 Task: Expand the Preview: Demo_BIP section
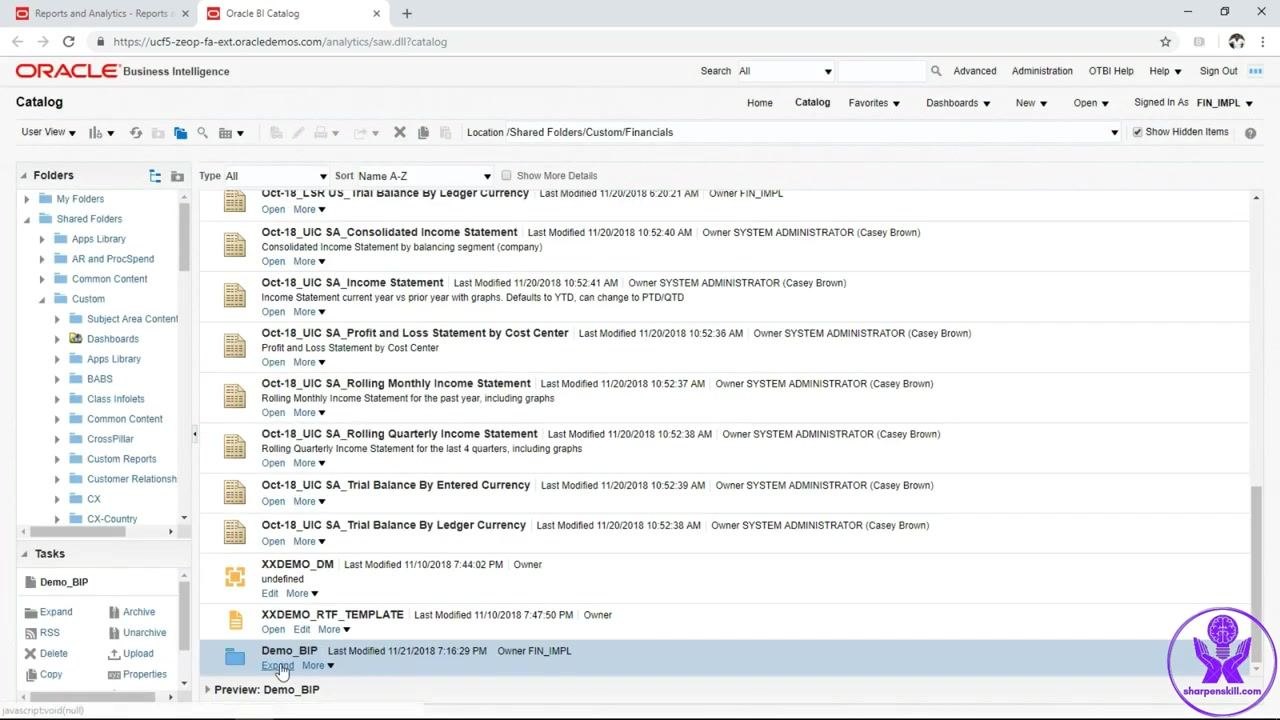point(207,690)
